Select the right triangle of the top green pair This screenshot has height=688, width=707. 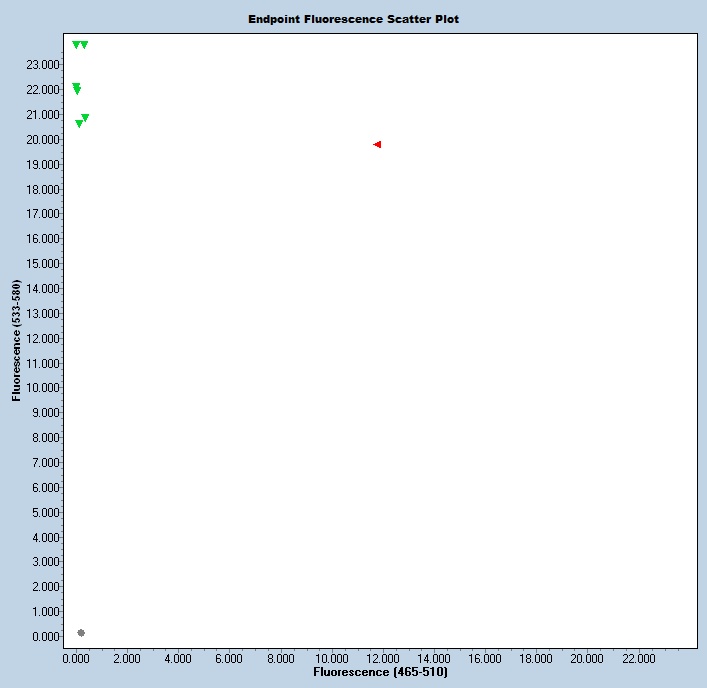pyautogui.click(x=84, y=45)
